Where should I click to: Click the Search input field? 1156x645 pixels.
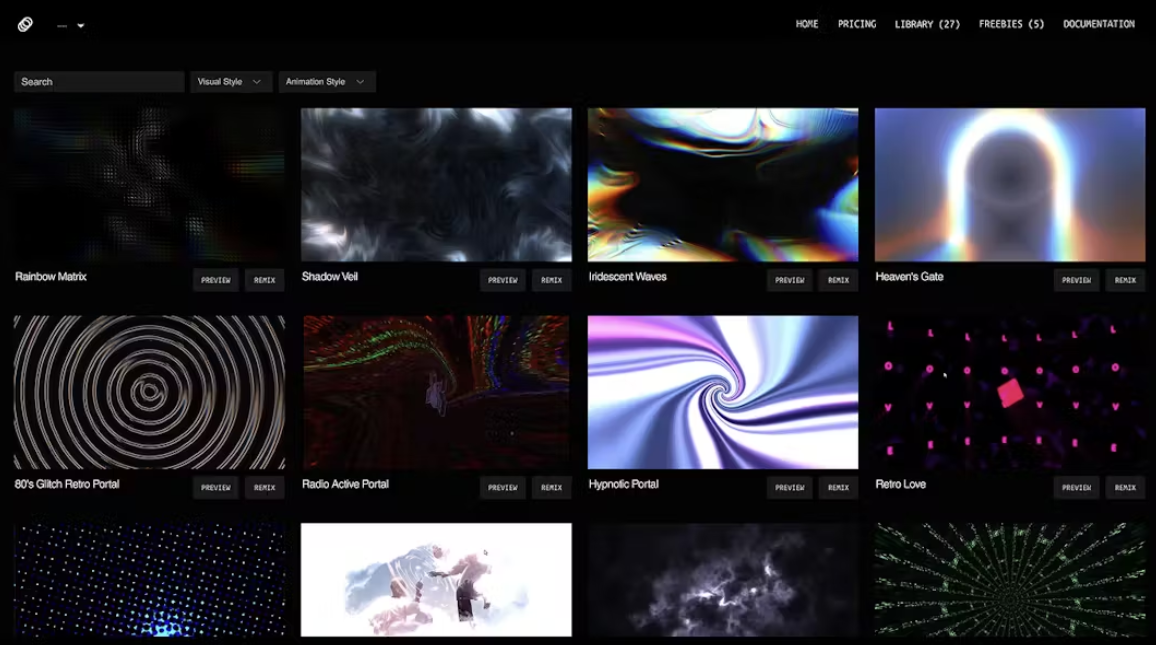point(99,82)
